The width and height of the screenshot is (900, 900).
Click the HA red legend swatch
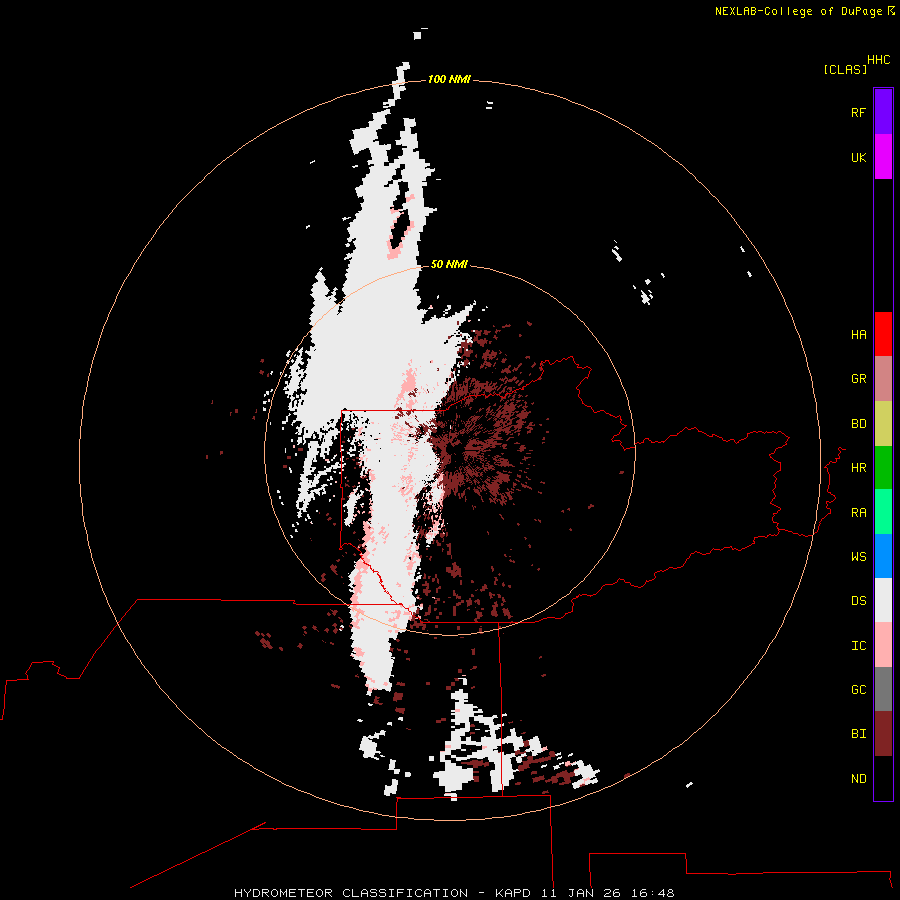tap(883, 334)
